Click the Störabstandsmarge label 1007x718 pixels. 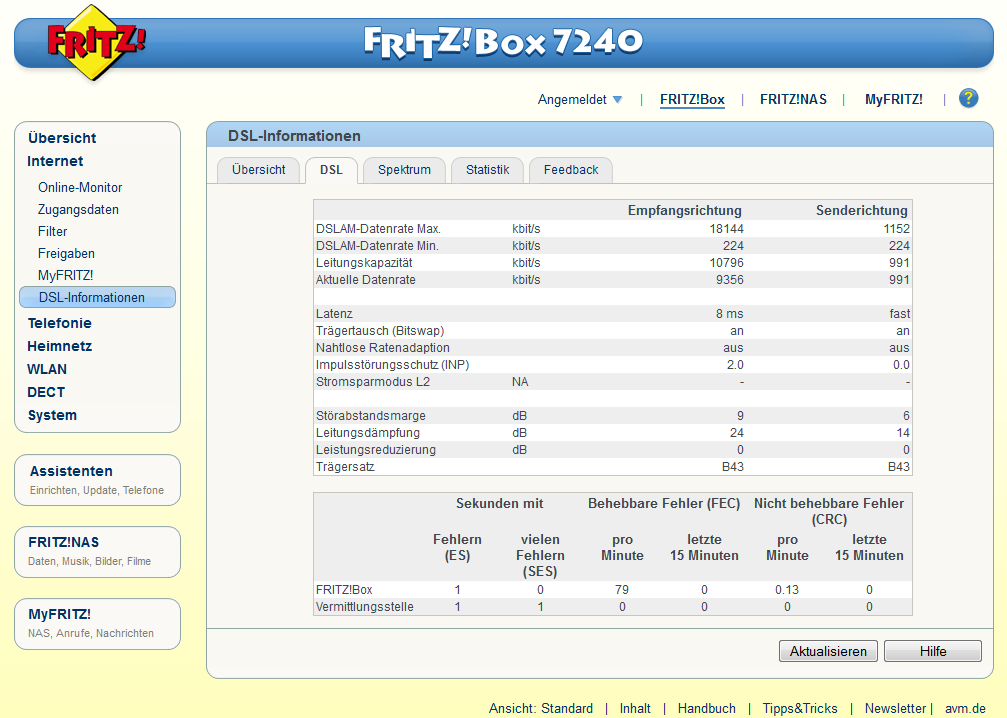(x=371, y=416)
